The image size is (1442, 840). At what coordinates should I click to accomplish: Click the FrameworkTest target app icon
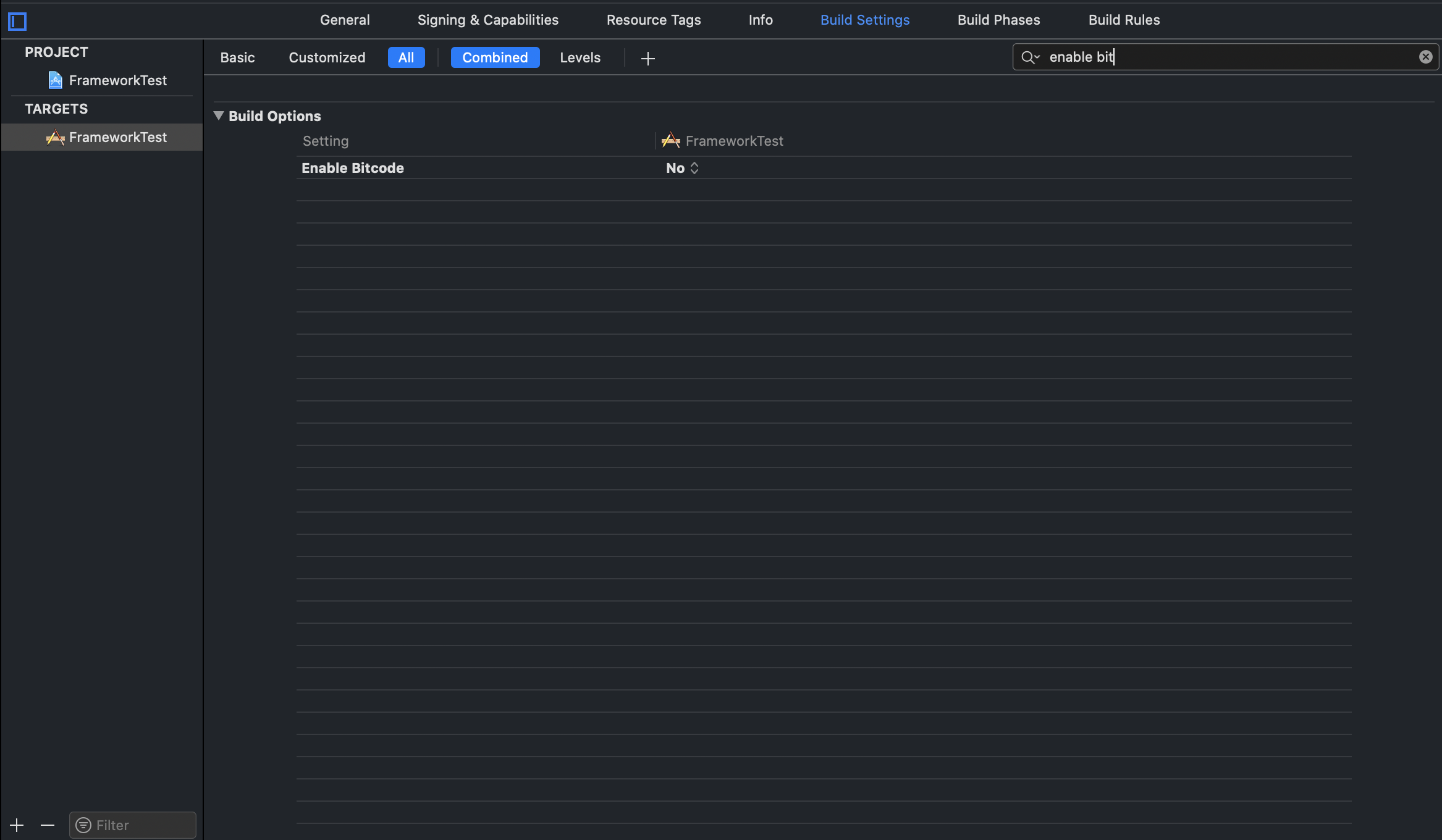tap(56, 137)
